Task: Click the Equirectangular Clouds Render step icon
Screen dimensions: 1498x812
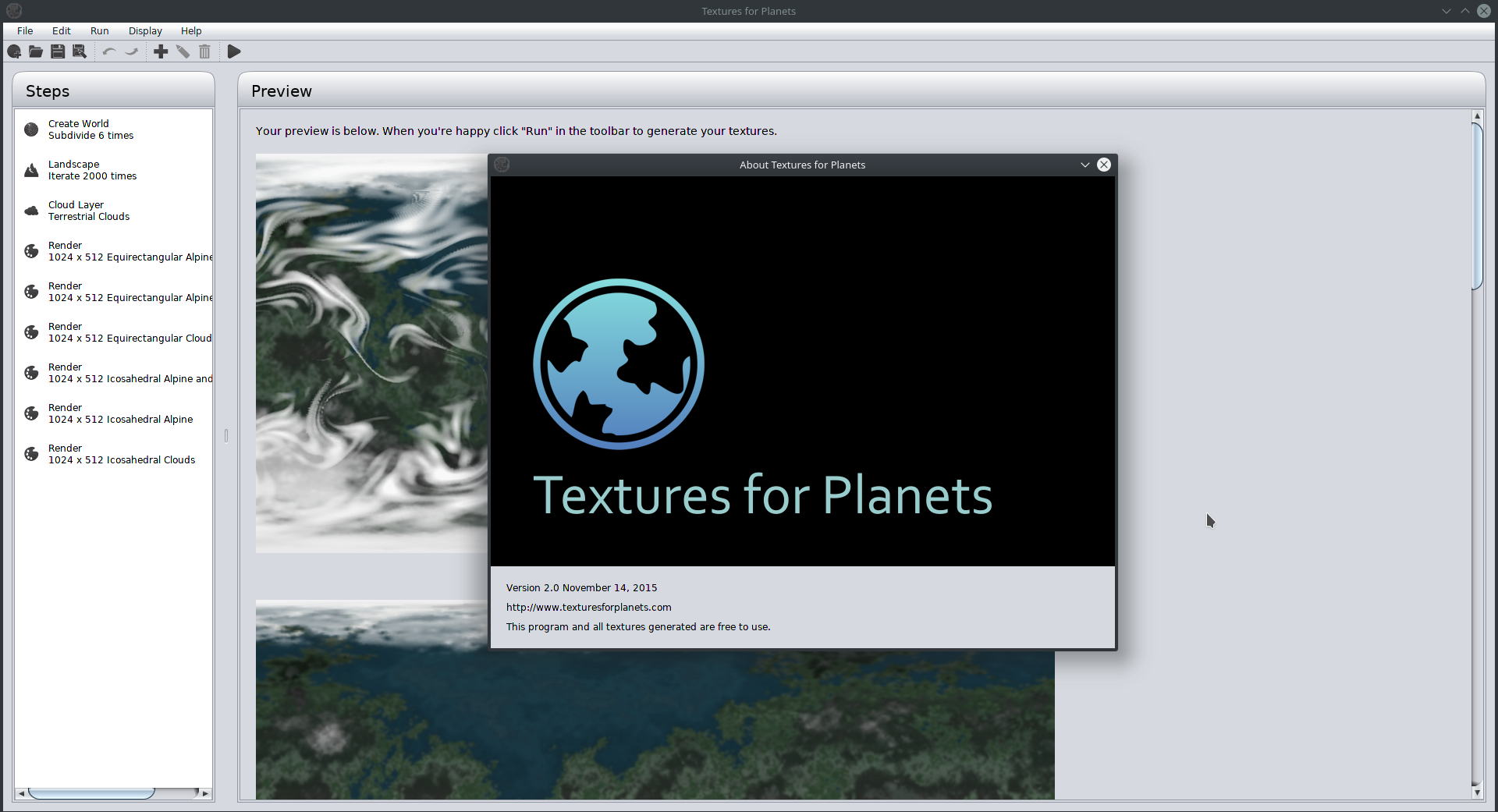Action: coord(31,332)
